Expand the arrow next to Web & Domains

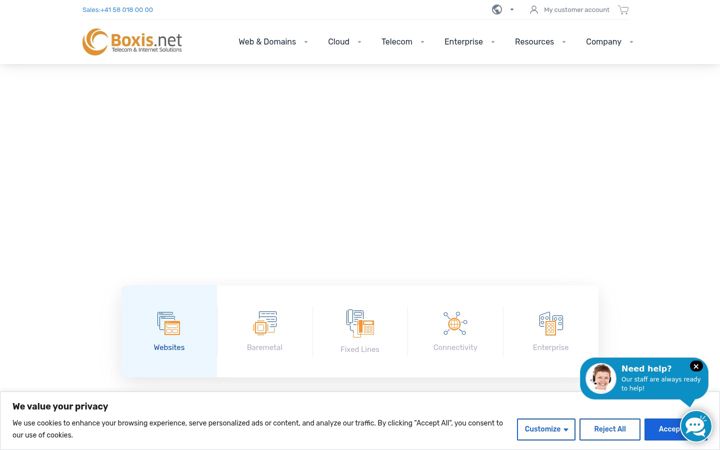click(x=306, y=42)
